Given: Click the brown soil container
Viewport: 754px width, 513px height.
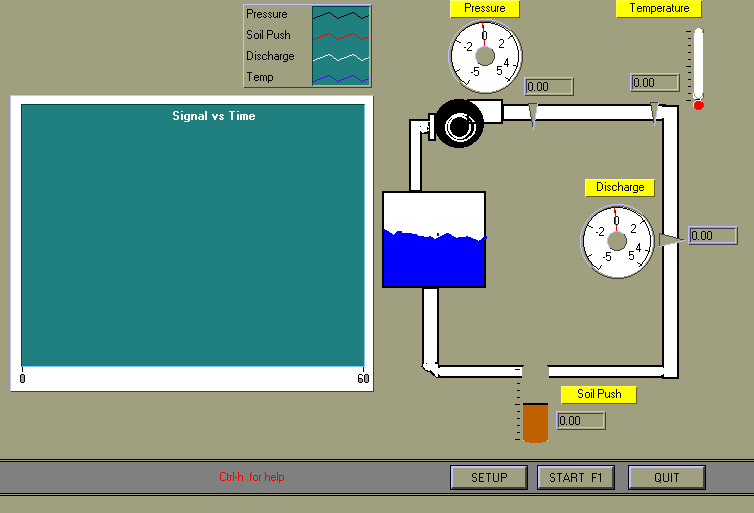Looking at the screenshot, I should pyautogui.click(x=535, y=422).
